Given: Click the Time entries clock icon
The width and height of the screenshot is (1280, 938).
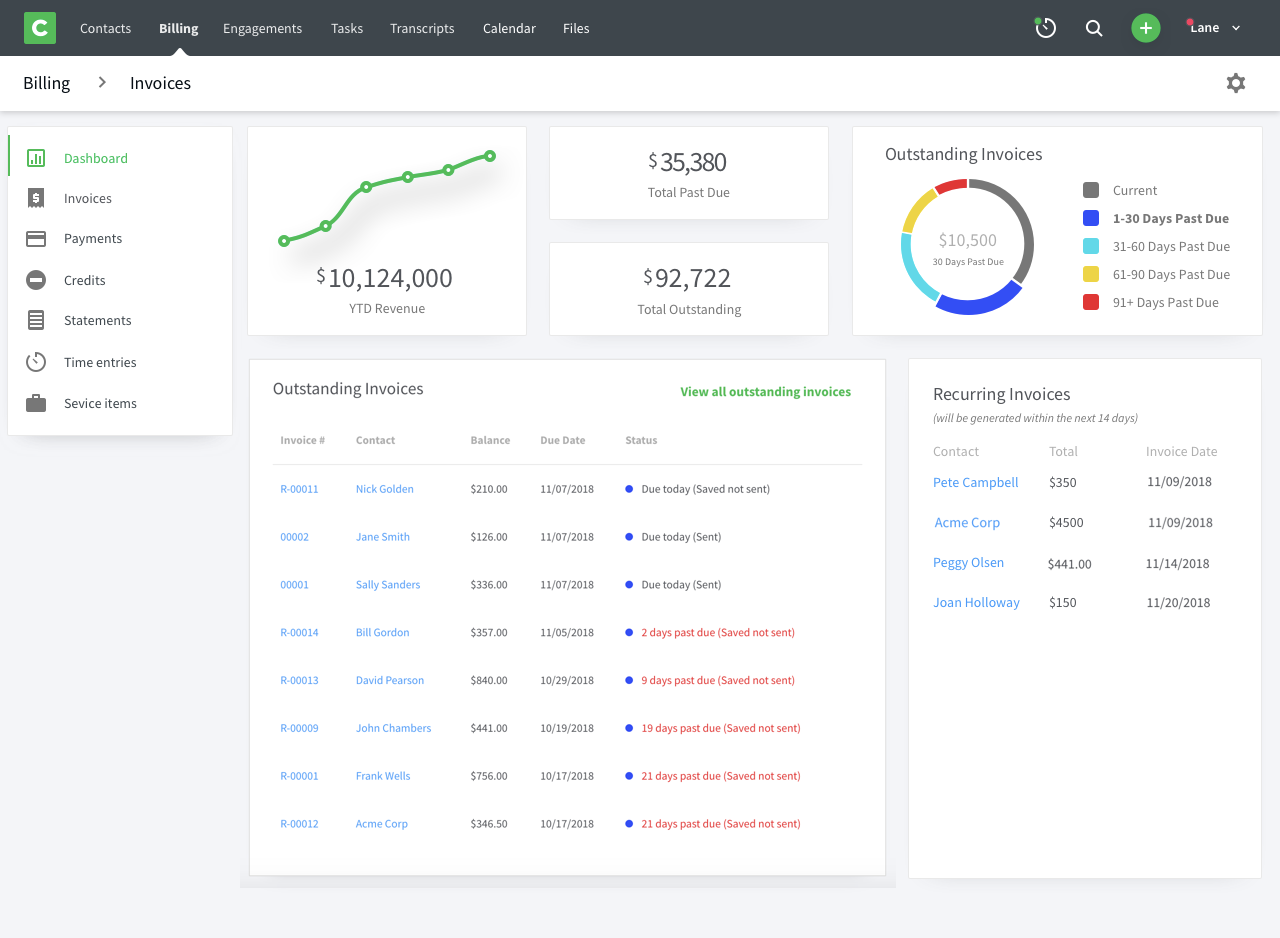Looking at the screenshot, I should [x=36, y=362].
